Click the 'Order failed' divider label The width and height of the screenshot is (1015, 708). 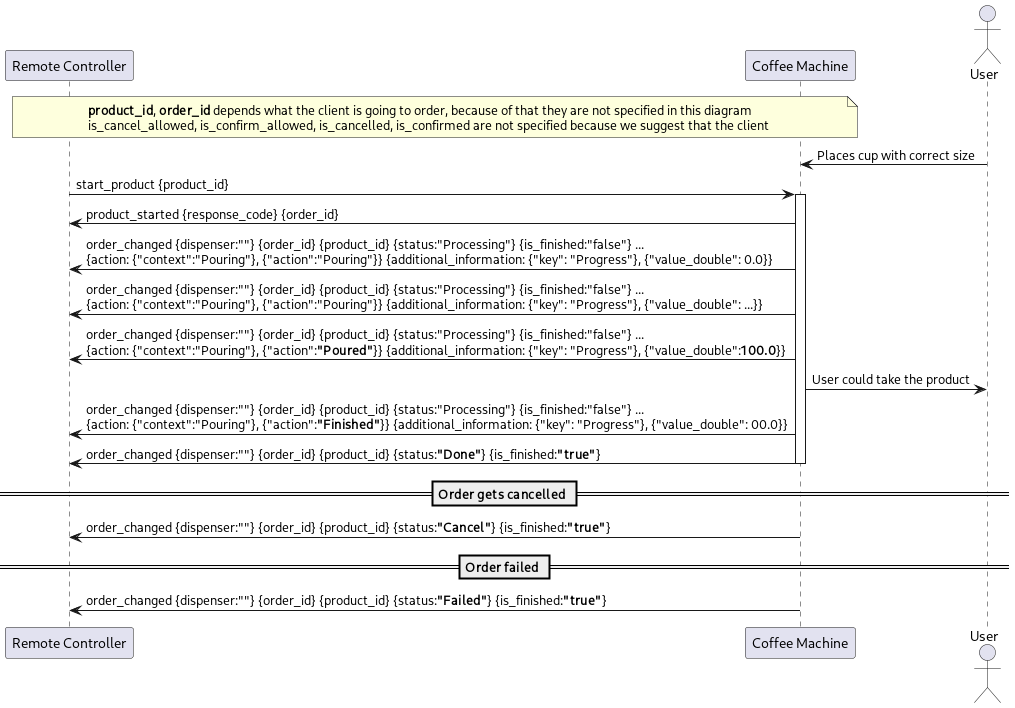(x=504, y=567)
